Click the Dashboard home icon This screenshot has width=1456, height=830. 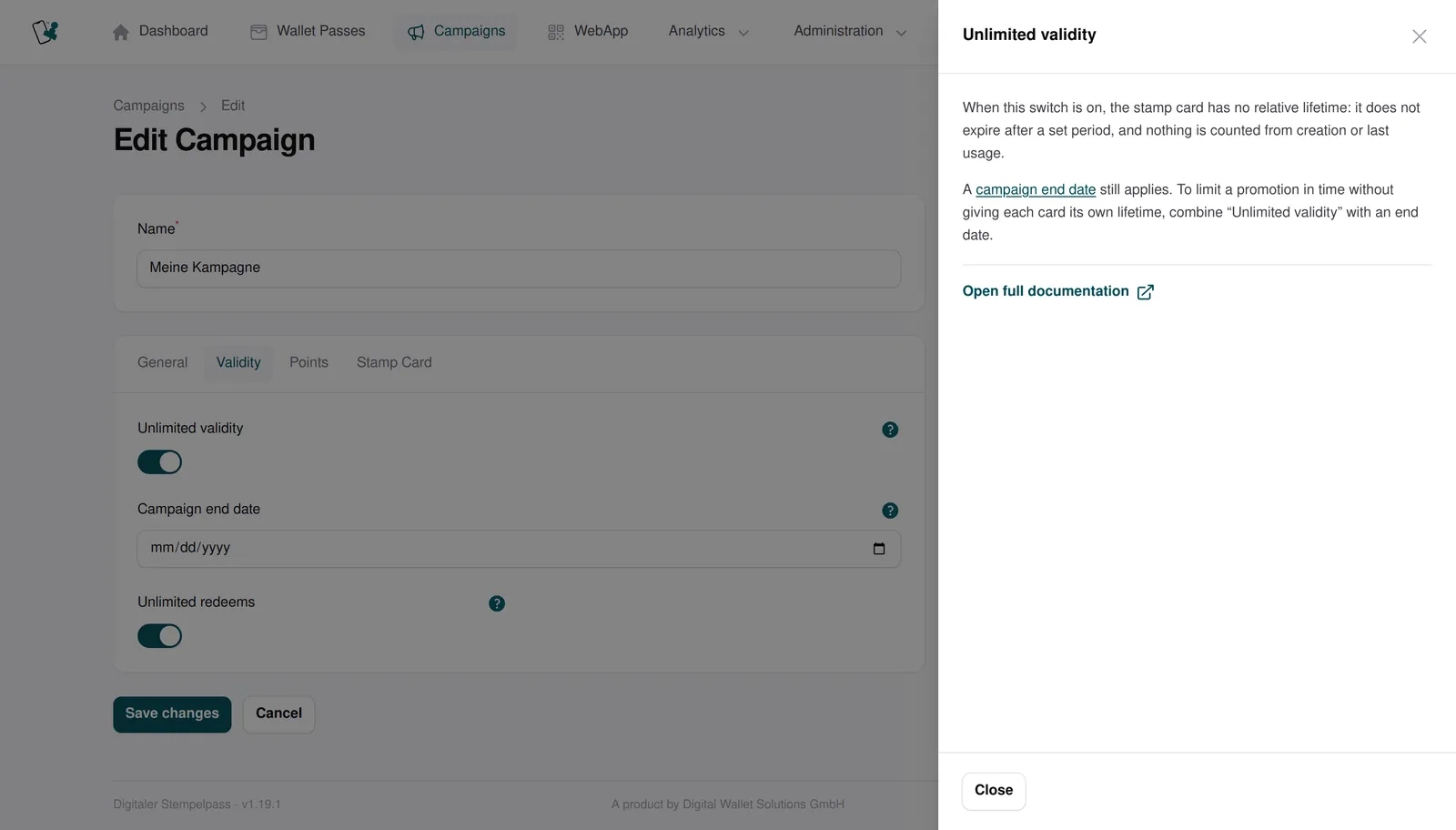pos(121,32)
